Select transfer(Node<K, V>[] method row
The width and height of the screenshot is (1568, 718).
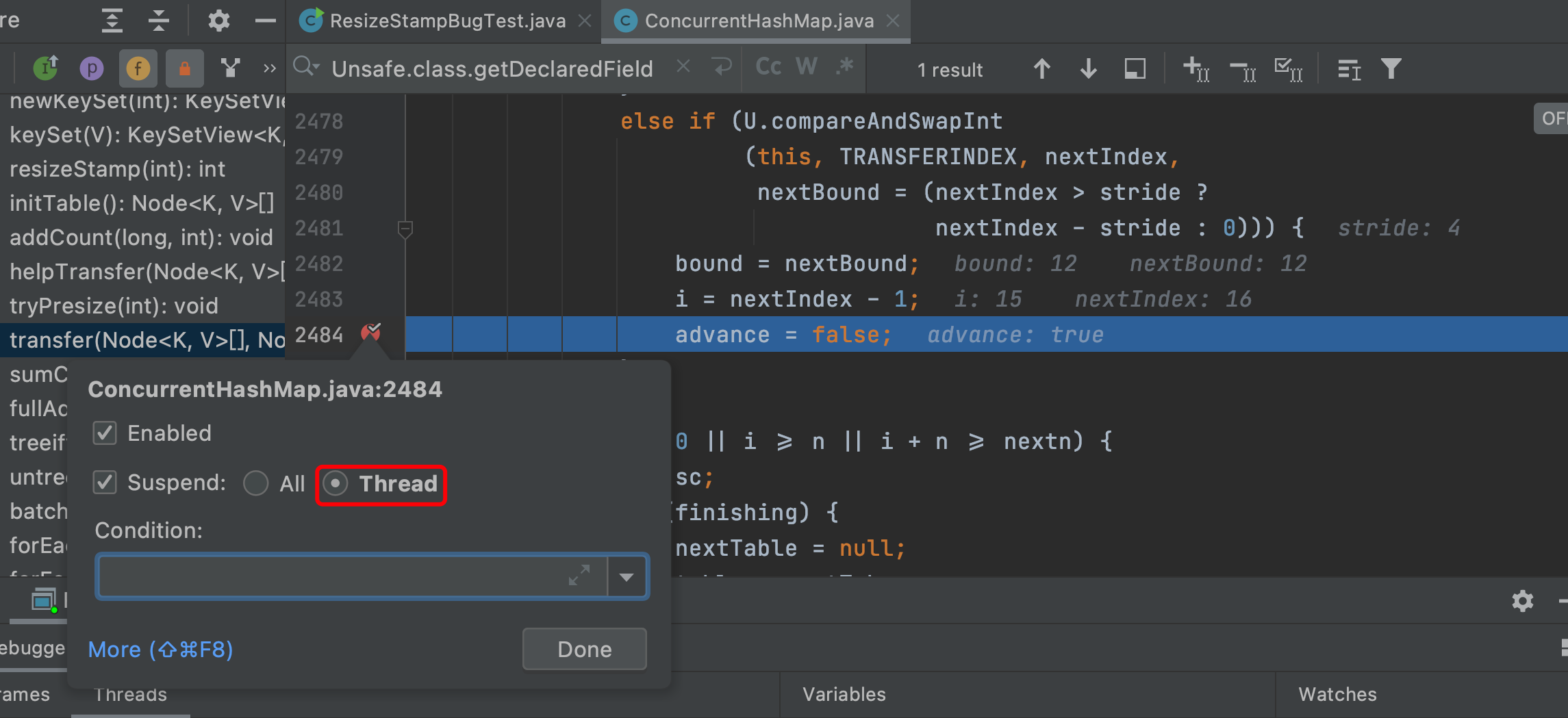tap(142, 340)
